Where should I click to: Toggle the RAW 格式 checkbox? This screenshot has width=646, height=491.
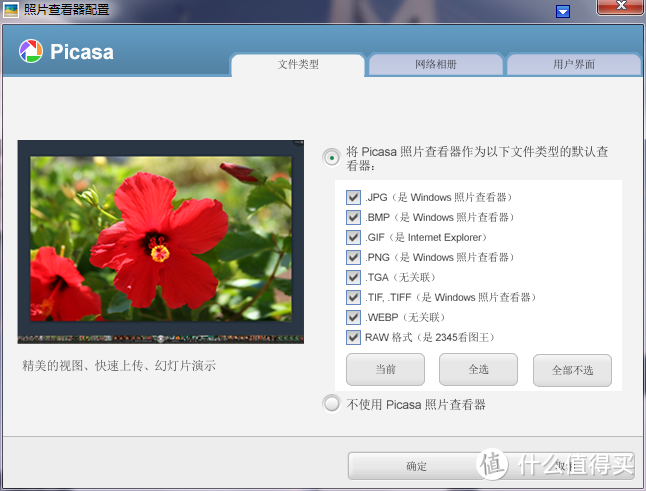353,337
